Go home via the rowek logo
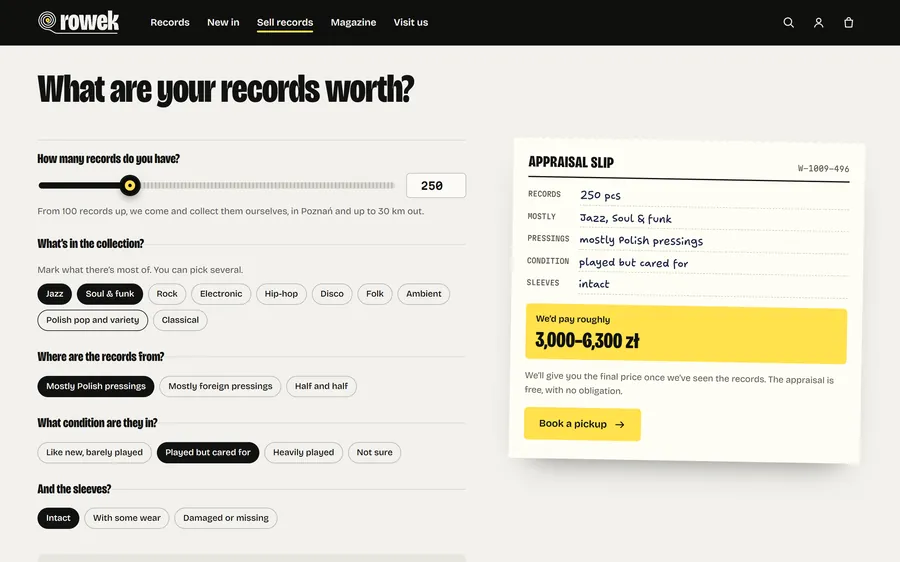900x562 pixels. click(x=79, y=22)
